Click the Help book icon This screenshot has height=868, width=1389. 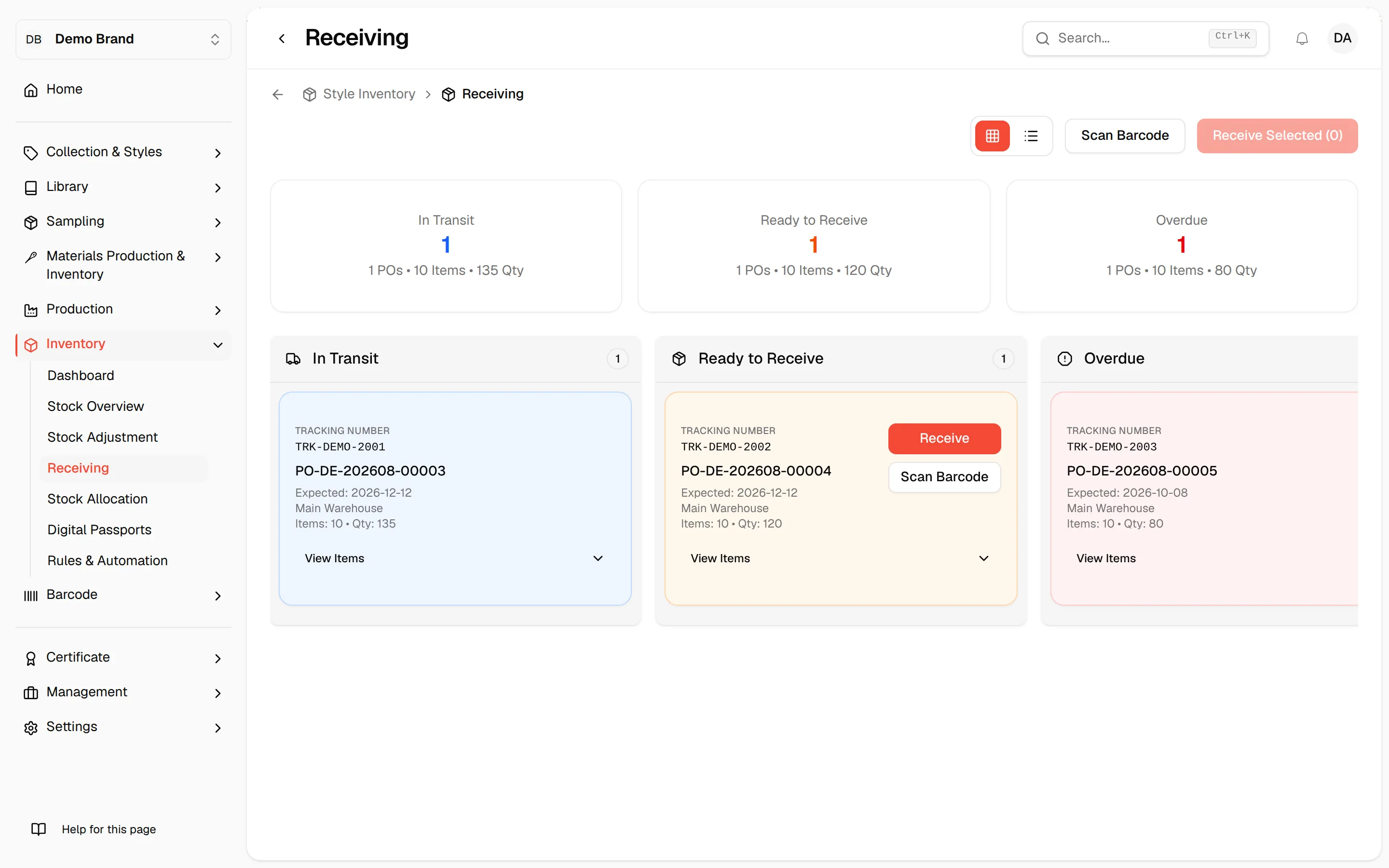tap(39, 829)
